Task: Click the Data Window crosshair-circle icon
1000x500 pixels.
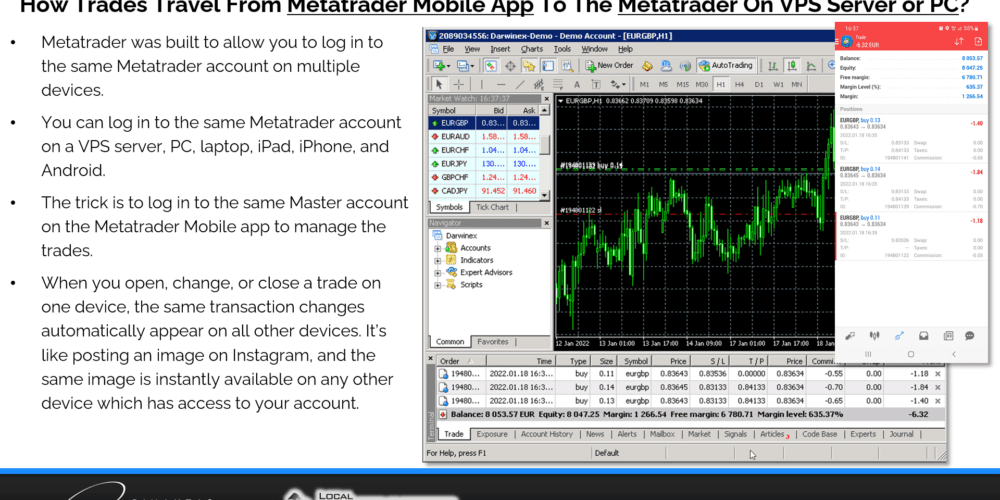Action: click(510, 66)
